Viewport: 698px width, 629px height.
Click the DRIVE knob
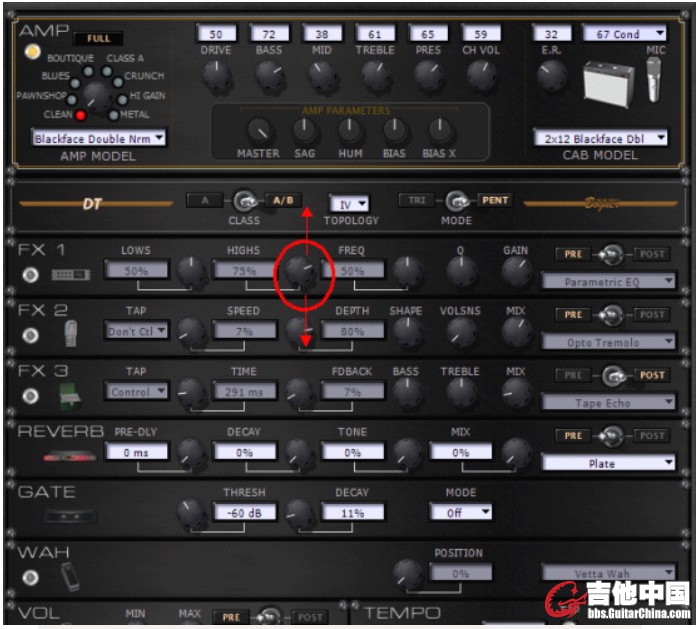point(217,77)
